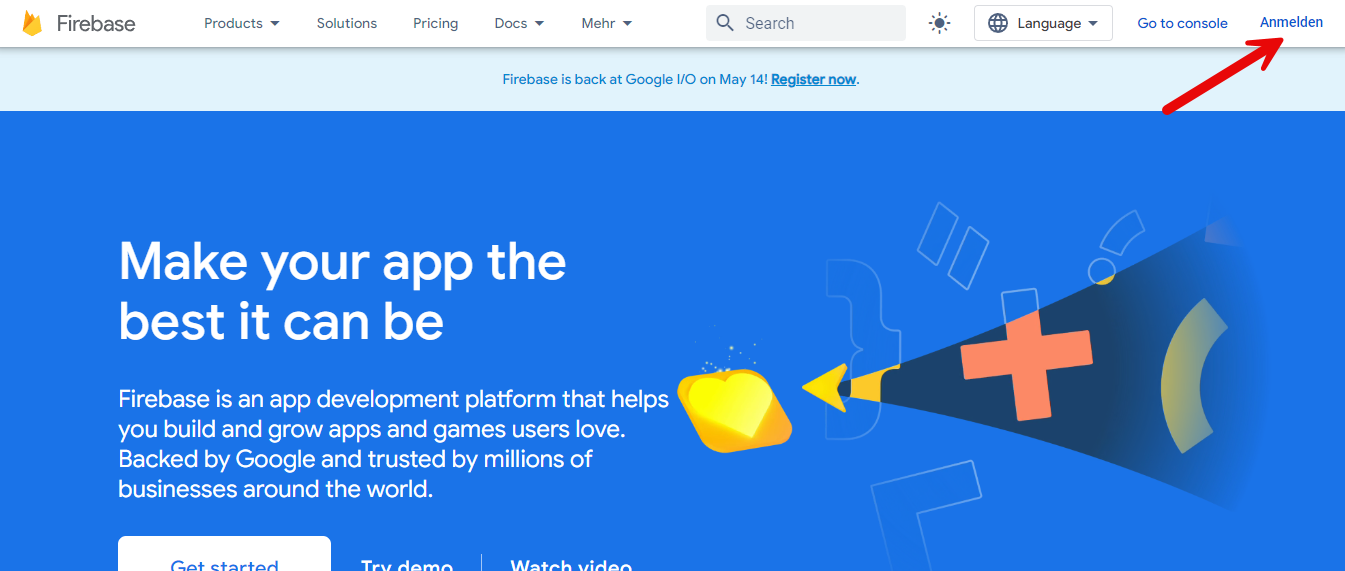
Task: Click the Anmelden sign-in link
Action: click(x=1291, y=22)
